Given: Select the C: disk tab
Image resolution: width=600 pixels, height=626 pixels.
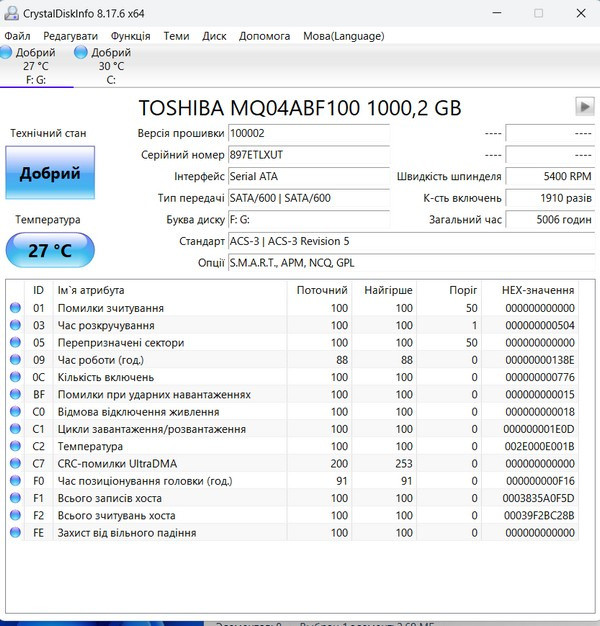Looking at the screenshot, I should (x=111, y=66).
